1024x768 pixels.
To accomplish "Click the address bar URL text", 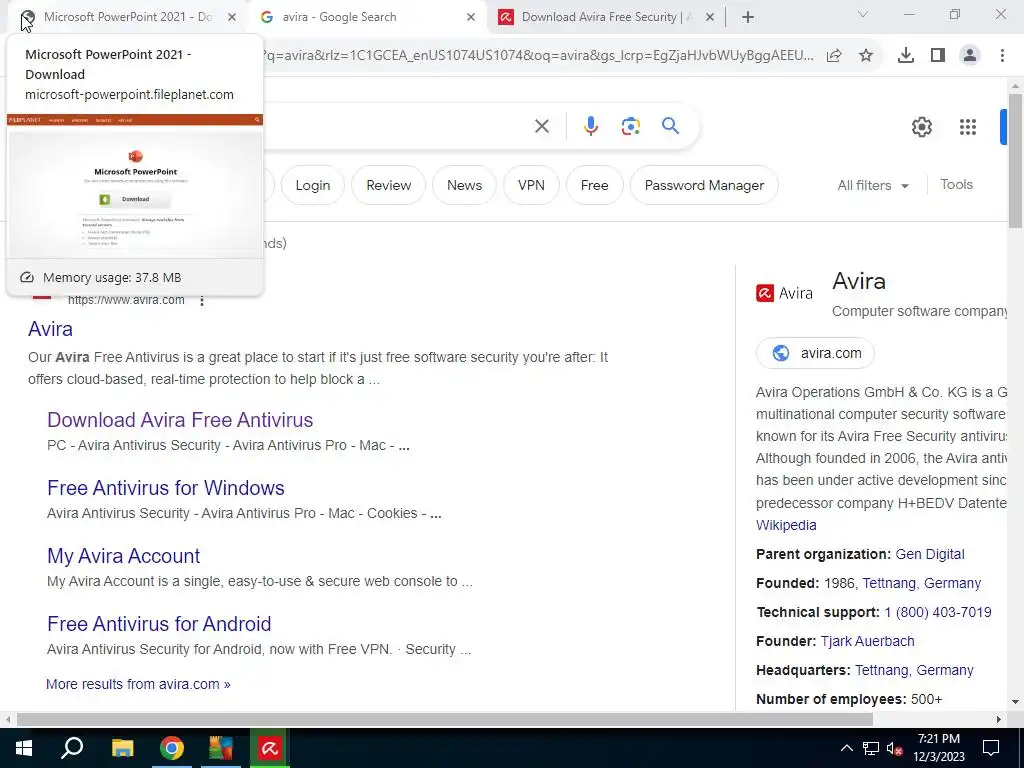I will point(538,56).
